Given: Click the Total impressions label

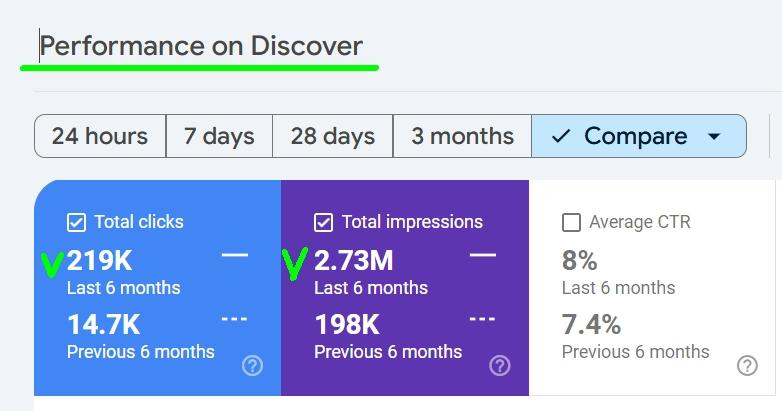Looking at the screenshot, I should pos(412,222).
